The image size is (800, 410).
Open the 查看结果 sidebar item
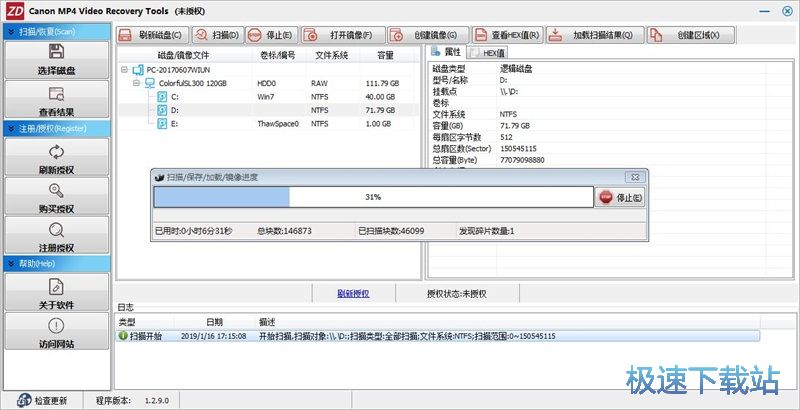57,99
